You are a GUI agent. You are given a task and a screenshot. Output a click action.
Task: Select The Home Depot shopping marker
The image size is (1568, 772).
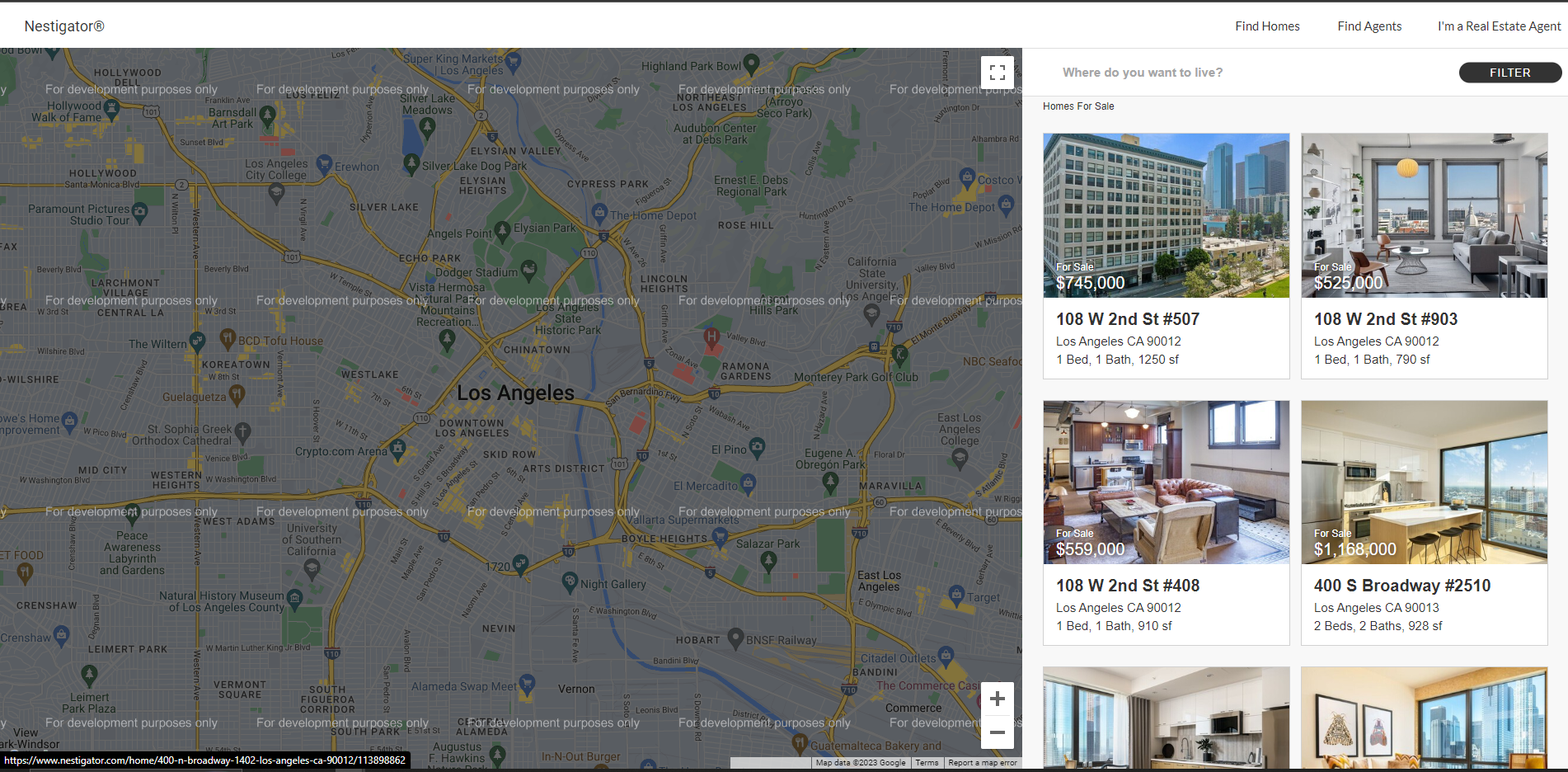(x=599, y=213)
